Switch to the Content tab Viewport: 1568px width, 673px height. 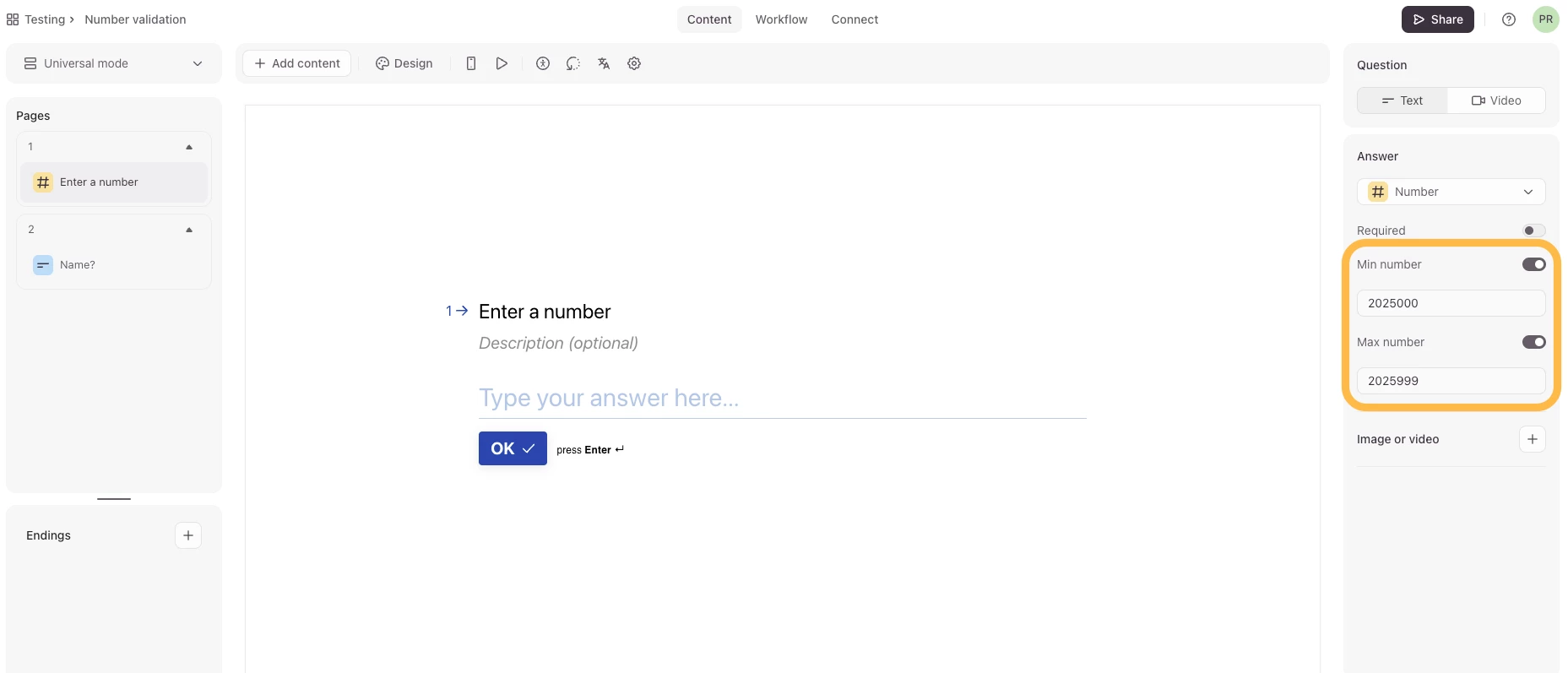[x=709, y=19]
